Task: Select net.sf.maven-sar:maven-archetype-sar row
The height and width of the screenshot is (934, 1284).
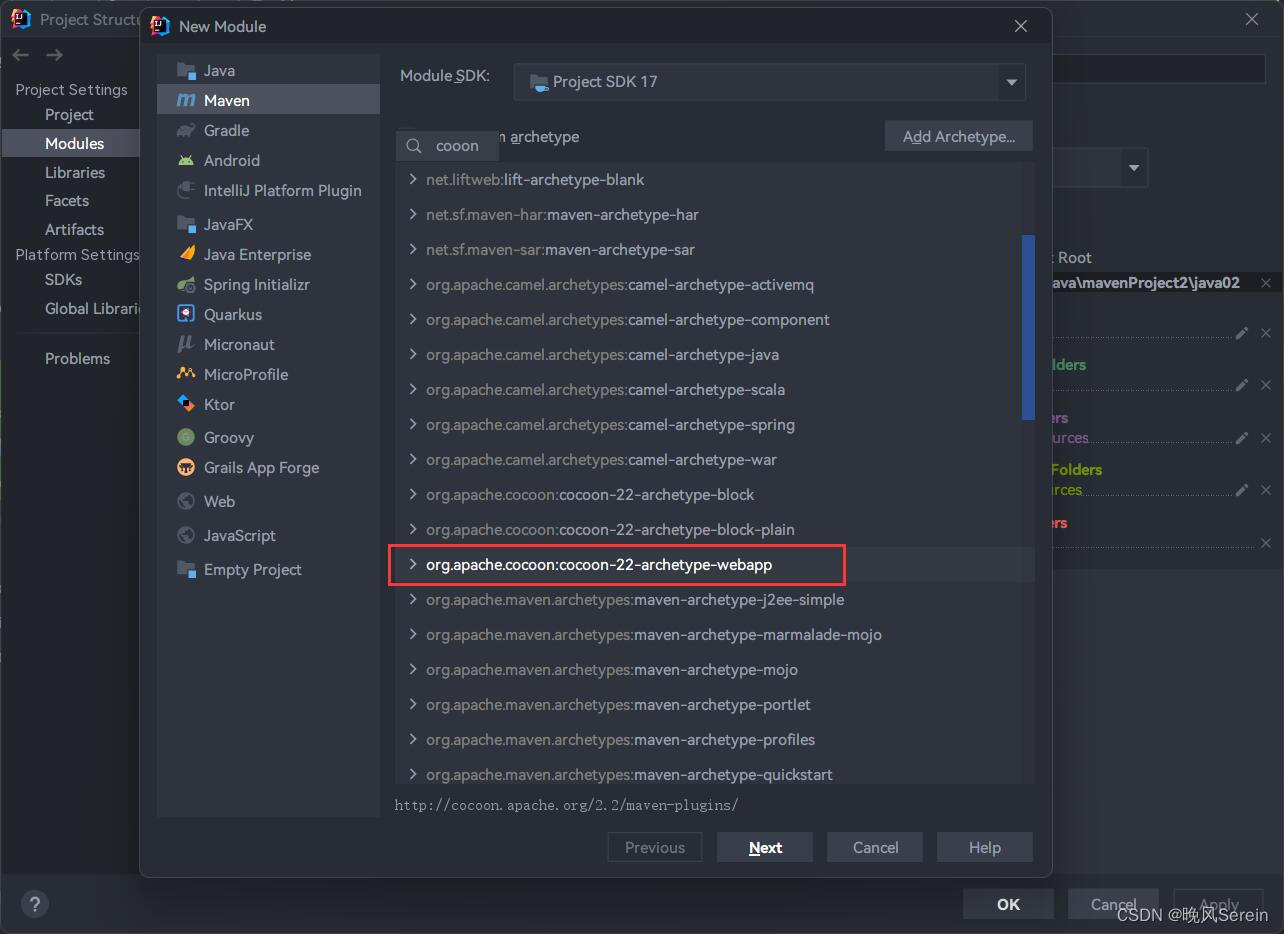Action: [714, 249]
